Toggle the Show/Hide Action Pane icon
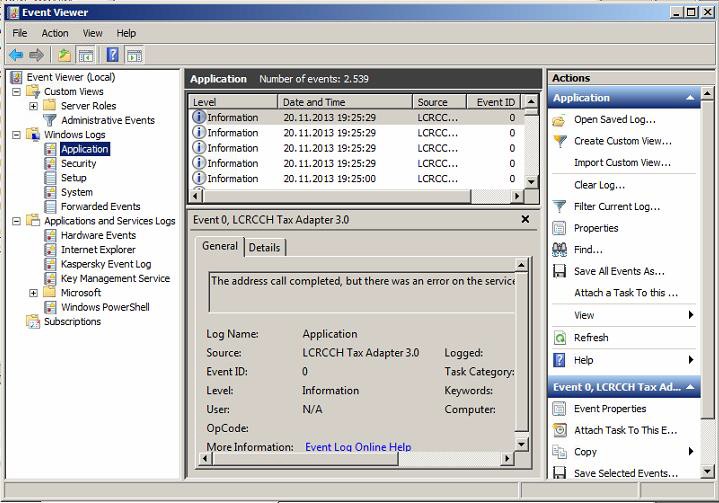Image resolution: width=719 pixels, height=503 pixels. [x=134, y=55]
